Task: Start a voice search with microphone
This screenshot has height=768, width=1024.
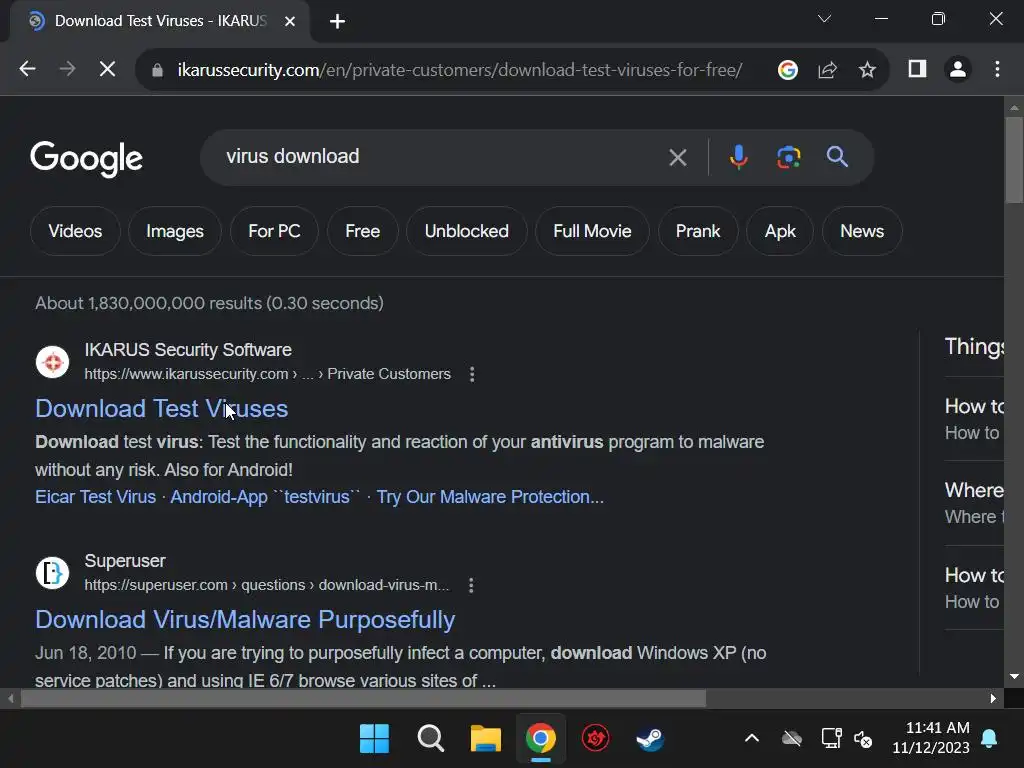Action: 739,157
